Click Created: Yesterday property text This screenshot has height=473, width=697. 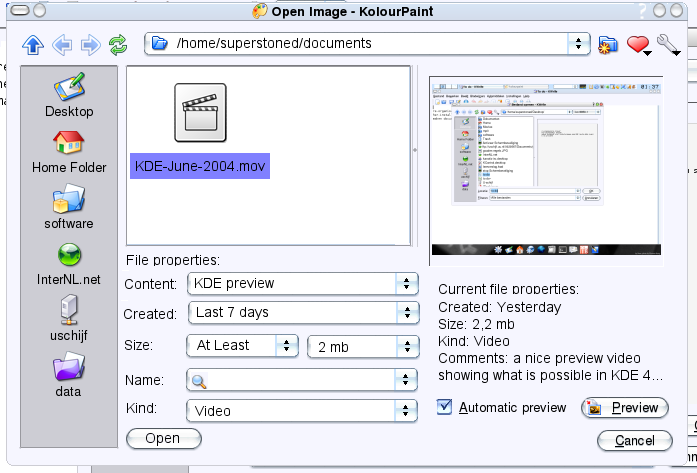point(500,307)
